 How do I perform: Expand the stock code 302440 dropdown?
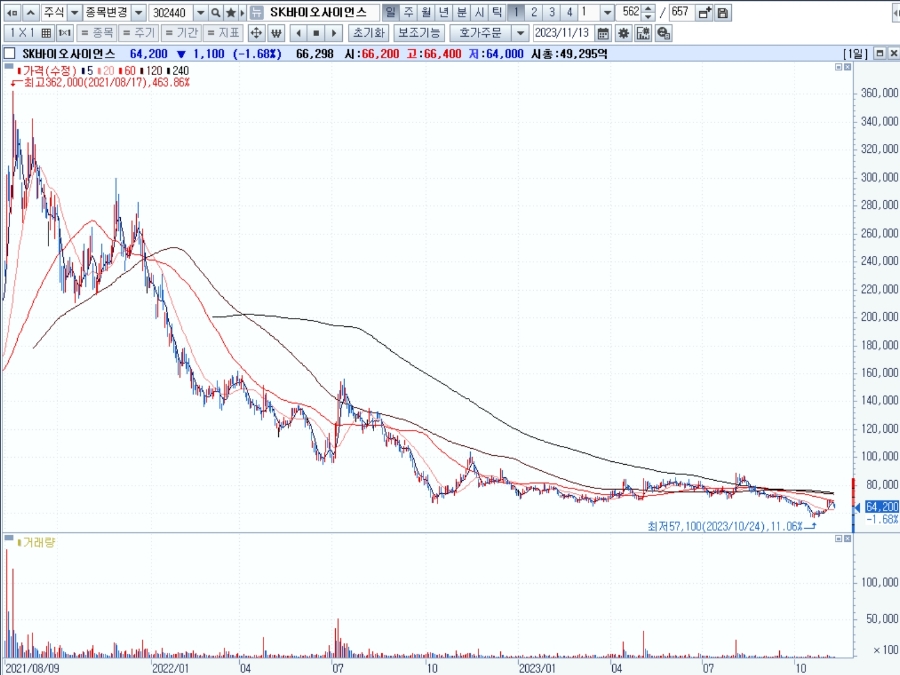(x=200, y=12)
